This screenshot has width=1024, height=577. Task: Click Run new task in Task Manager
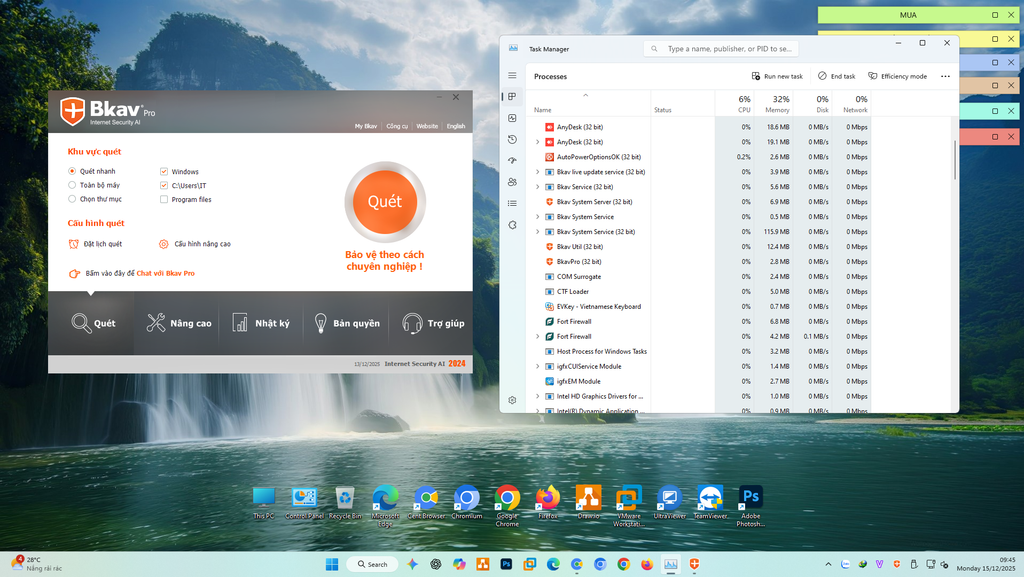pos(777,76)
